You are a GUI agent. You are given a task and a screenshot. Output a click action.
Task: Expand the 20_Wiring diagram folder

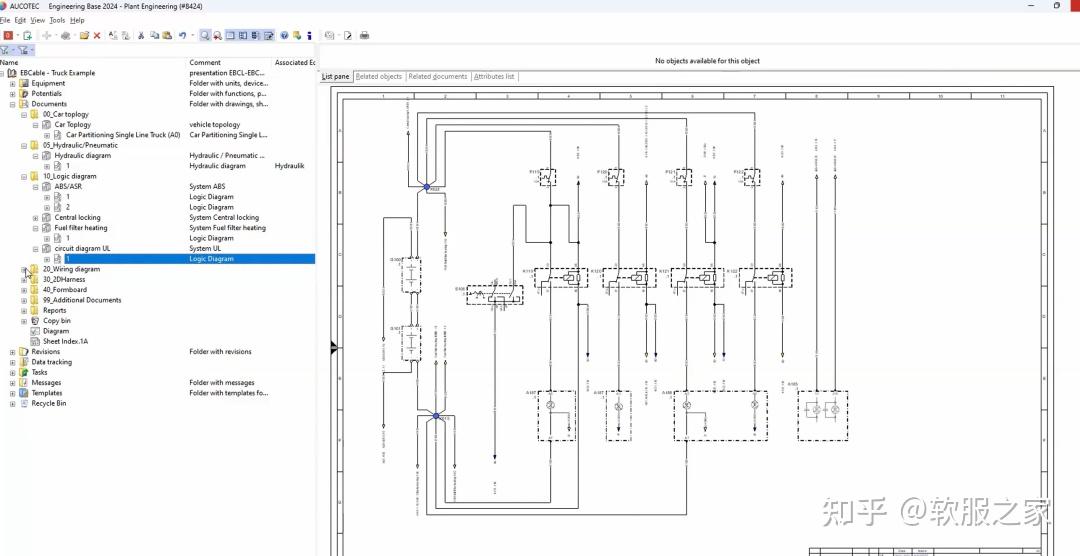[24, 269]
